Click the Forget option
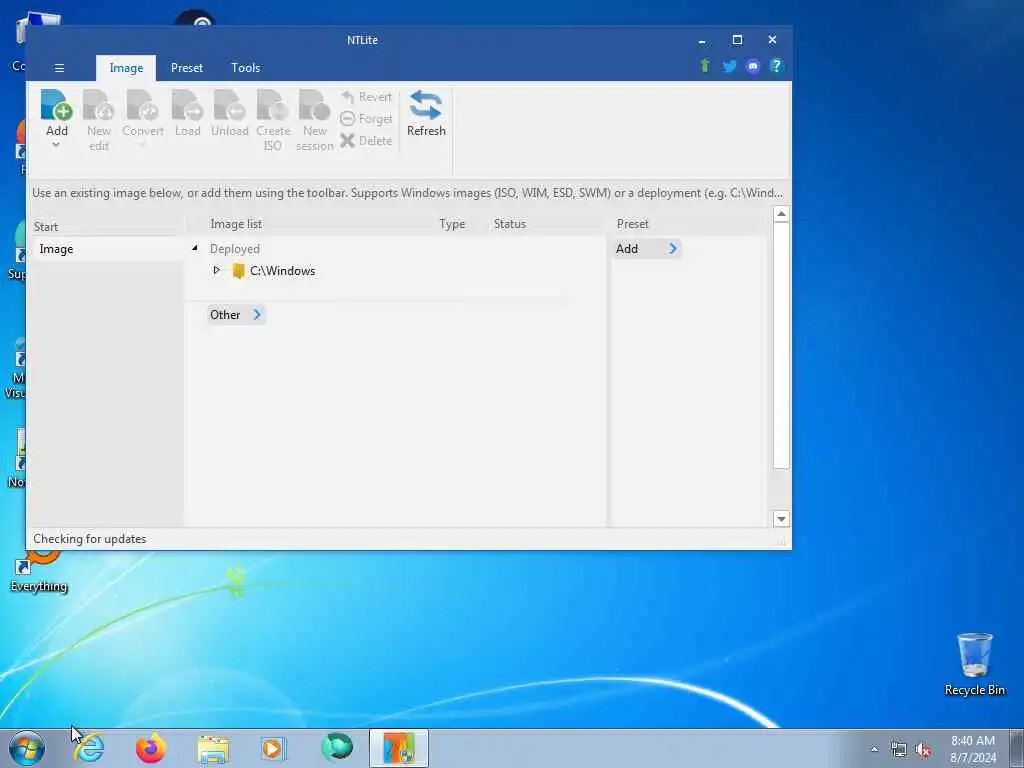The width and height of the screenshot is (1024, 768). (x=366, y=119)
